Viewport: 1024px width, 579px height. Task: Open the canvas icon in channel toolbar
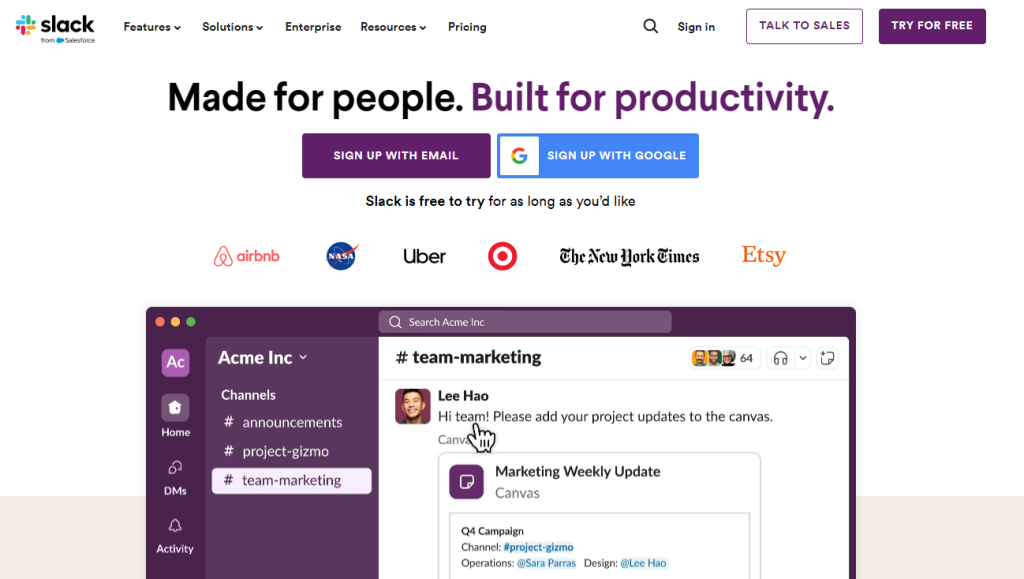pos(827,357)
